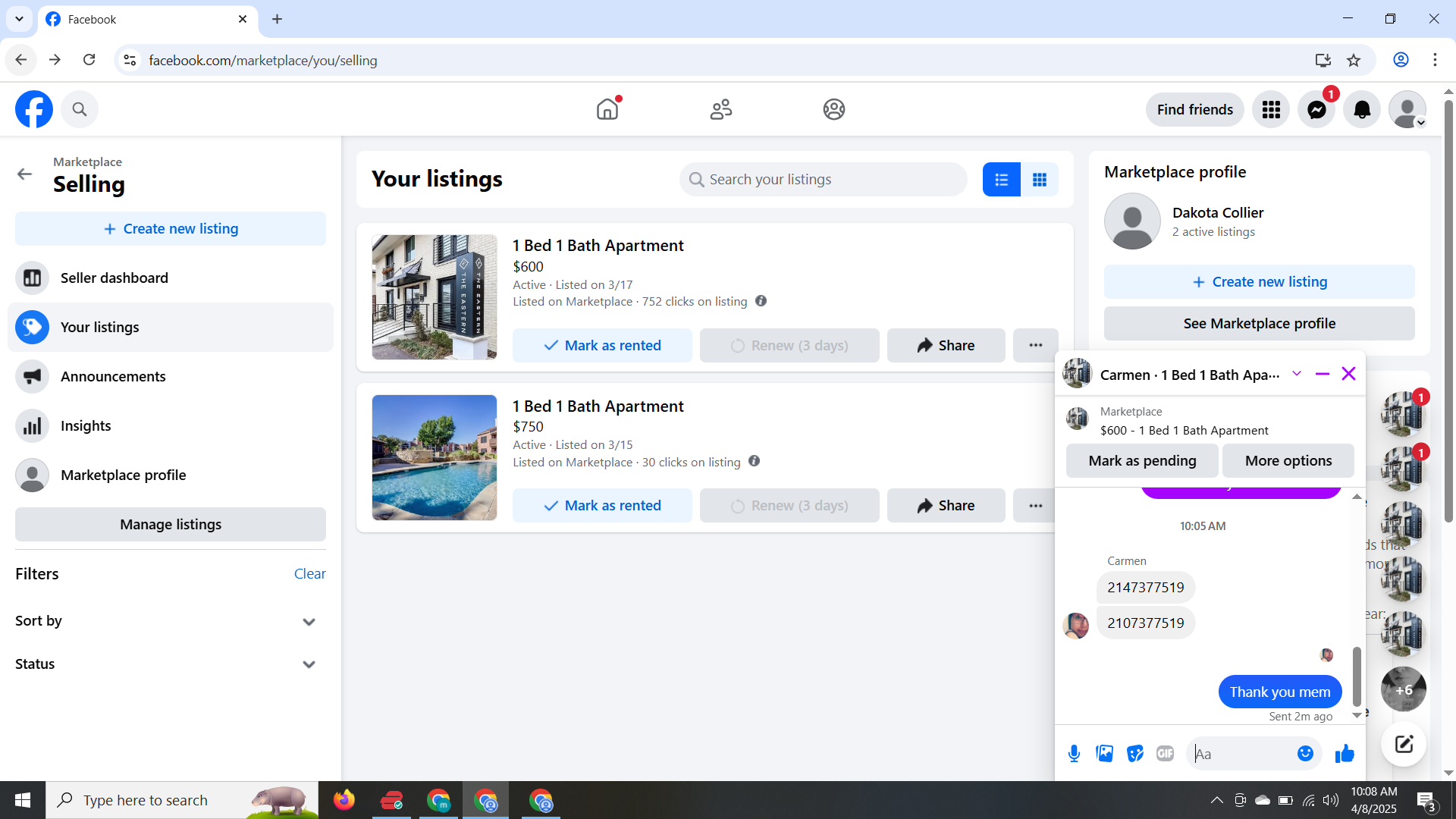
Task: Open the notifications bell
Action: [x=1362, y=110]
